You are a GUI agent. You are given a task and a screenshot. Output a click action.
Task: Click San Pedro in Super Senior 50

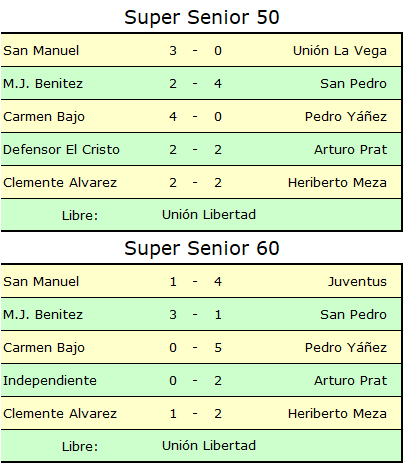click(353, 84)
